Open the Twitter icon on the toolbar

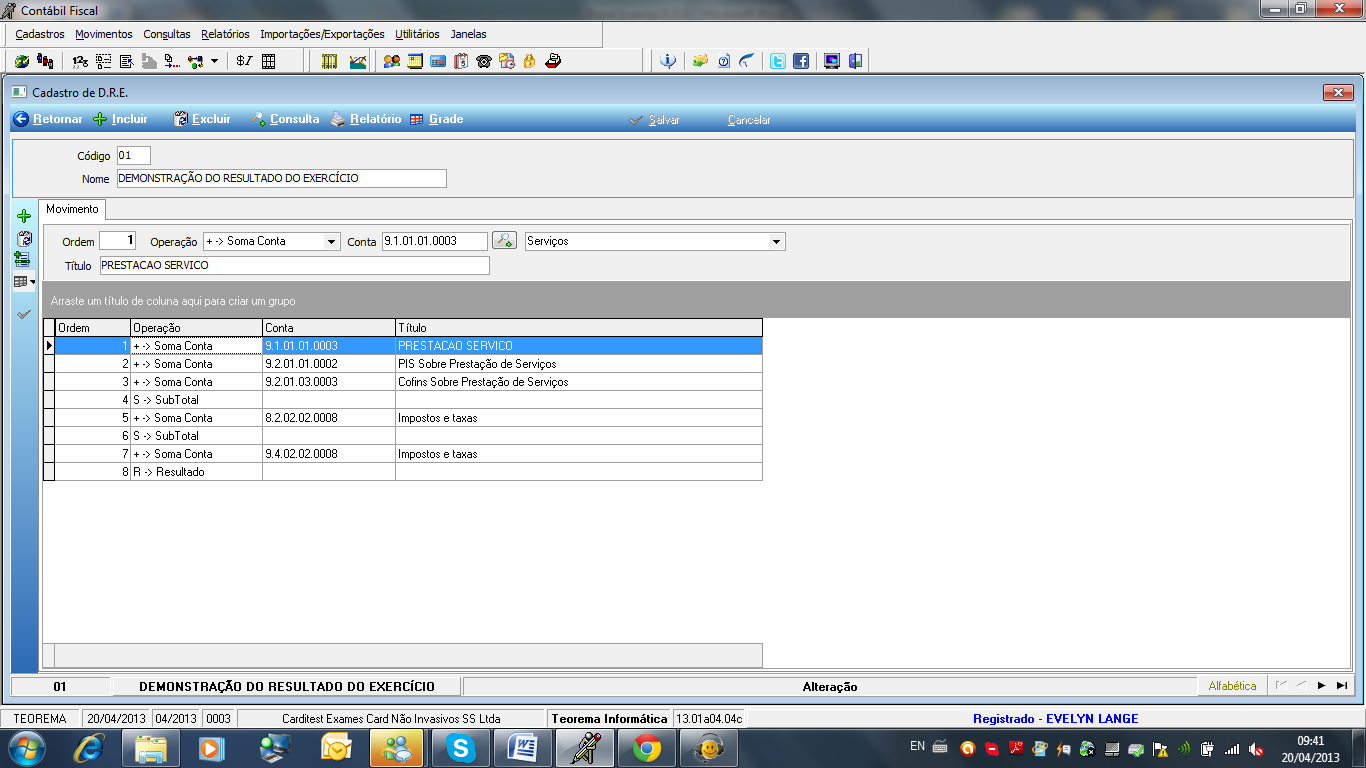[777, 61]
